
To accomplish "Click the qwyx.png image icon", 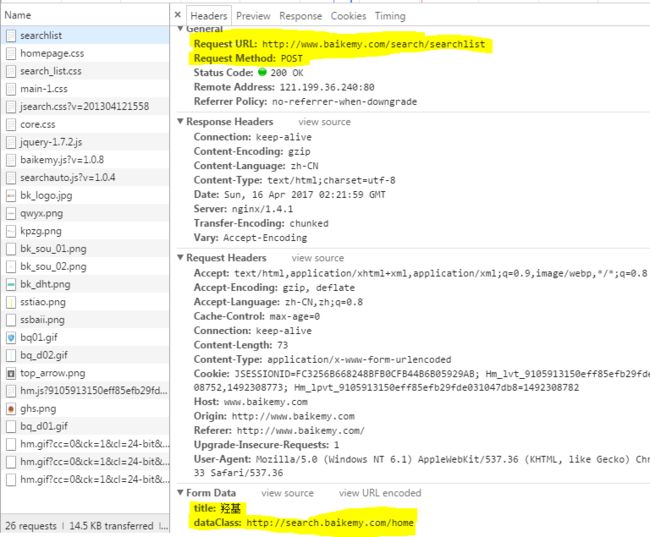I will pos(11,214).
